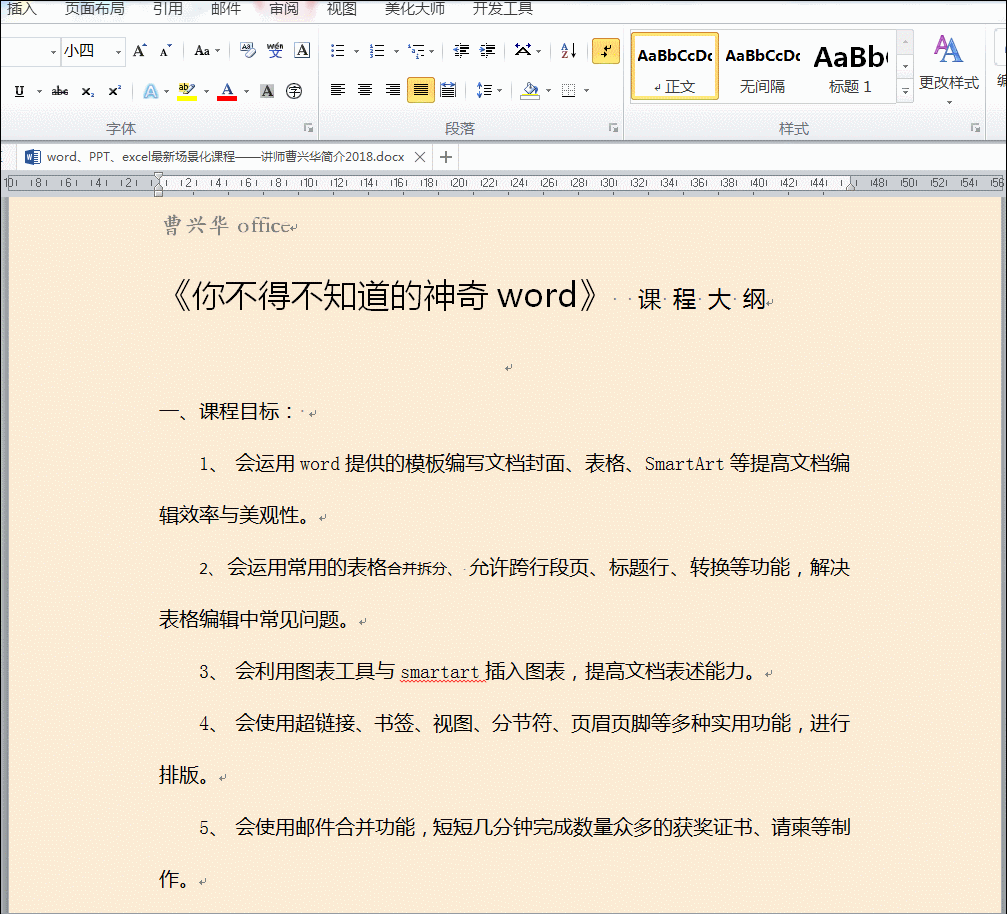Open the highlight color dropdown arrow
Viewport: 1007px width, 914px height.
pyautogui.click(x=206, y=91)
